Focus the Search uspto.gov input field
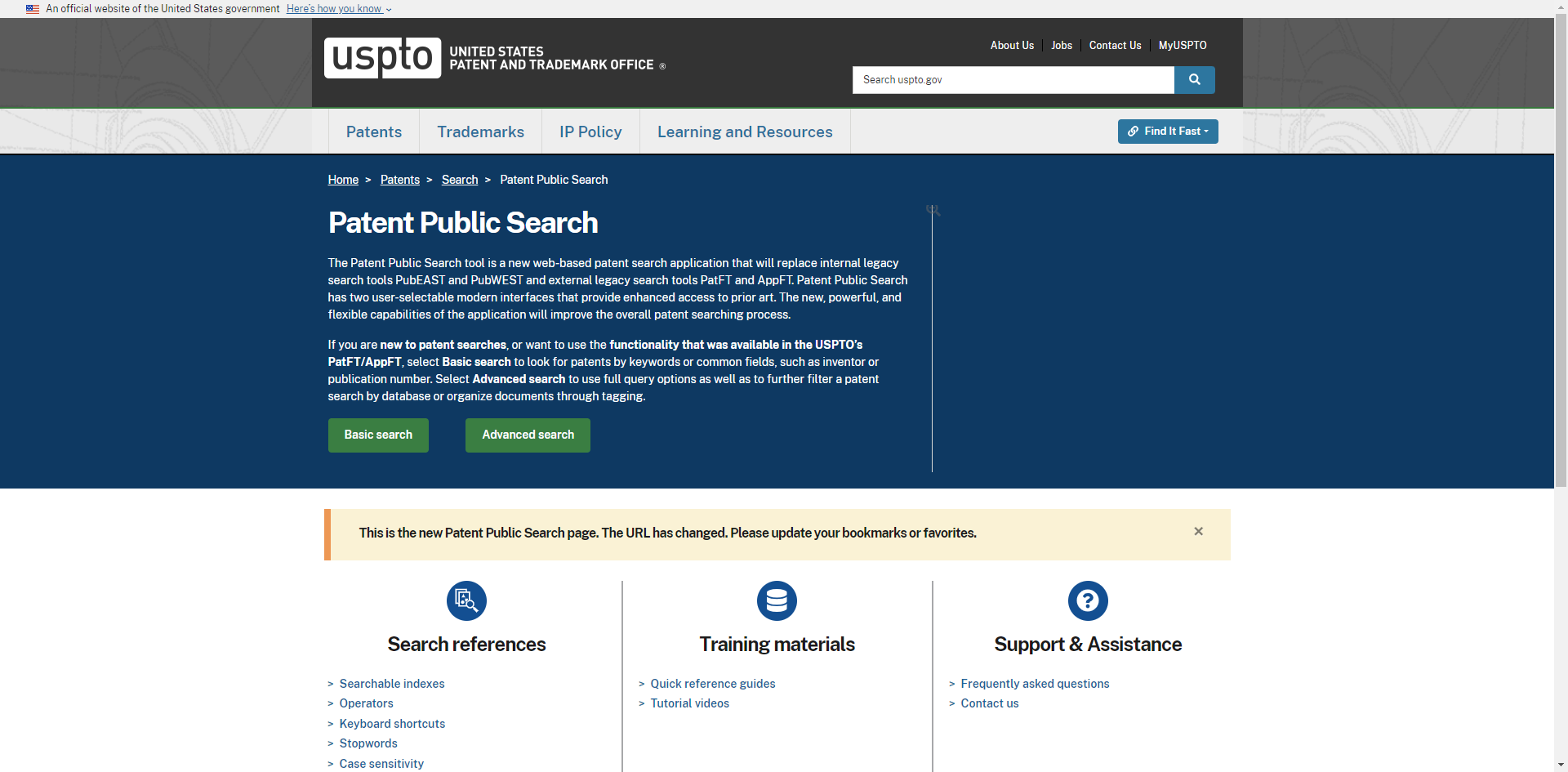1568x772 pixels. pos(1013,80)
